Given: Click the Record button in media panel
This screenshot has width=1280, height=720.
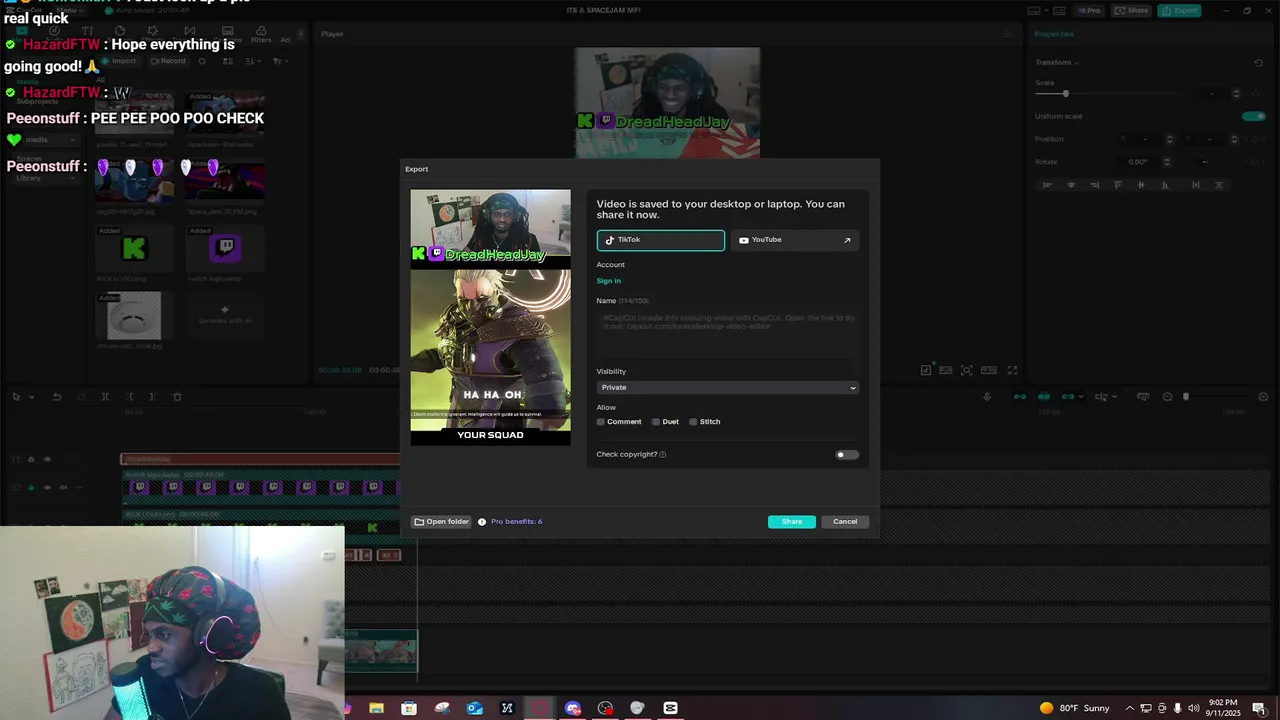Looking at the screenshot, I should tap(168, 61).
